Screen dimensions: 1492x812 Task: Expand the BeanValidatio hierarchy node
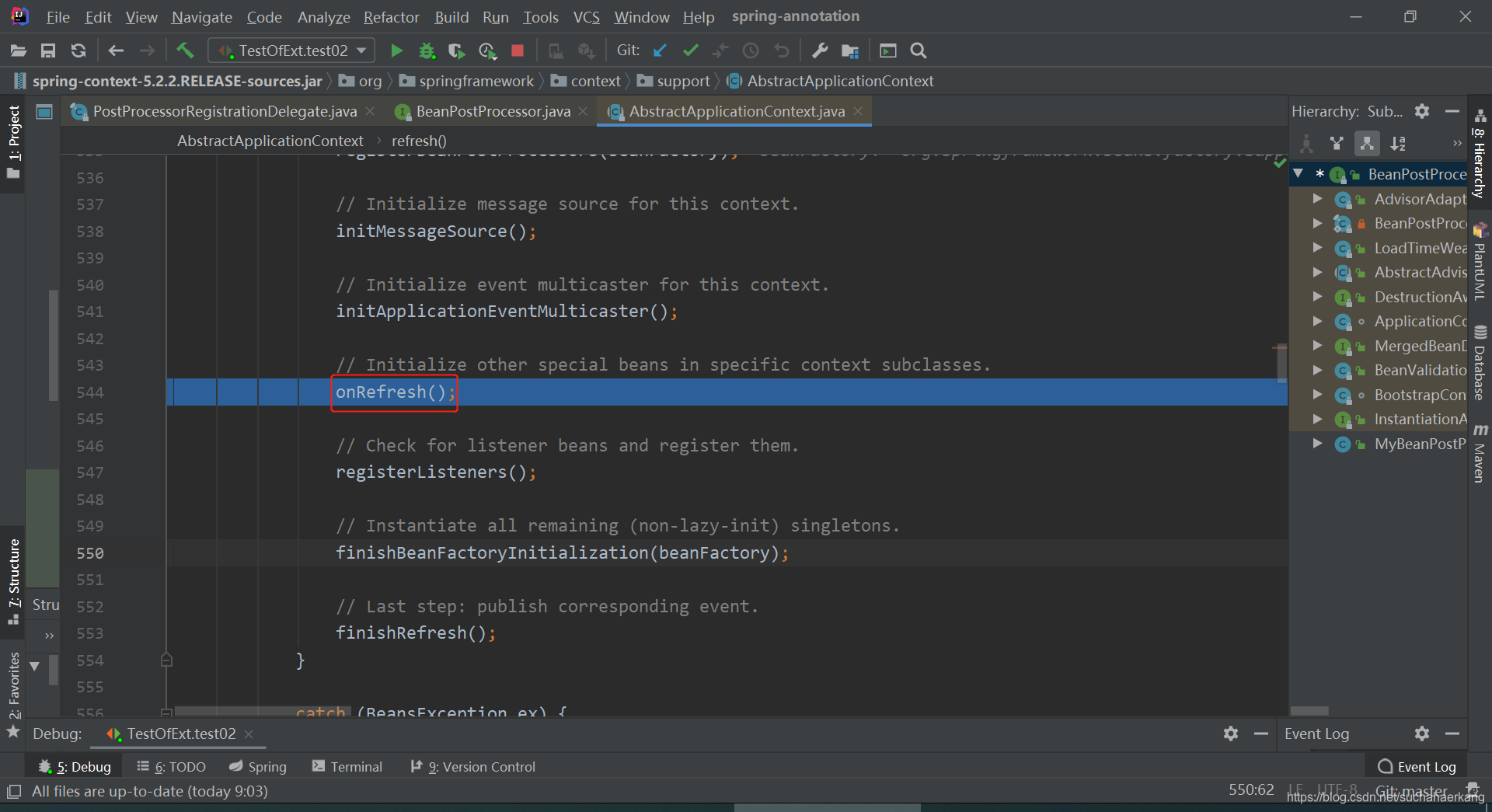pos(1317,370)
